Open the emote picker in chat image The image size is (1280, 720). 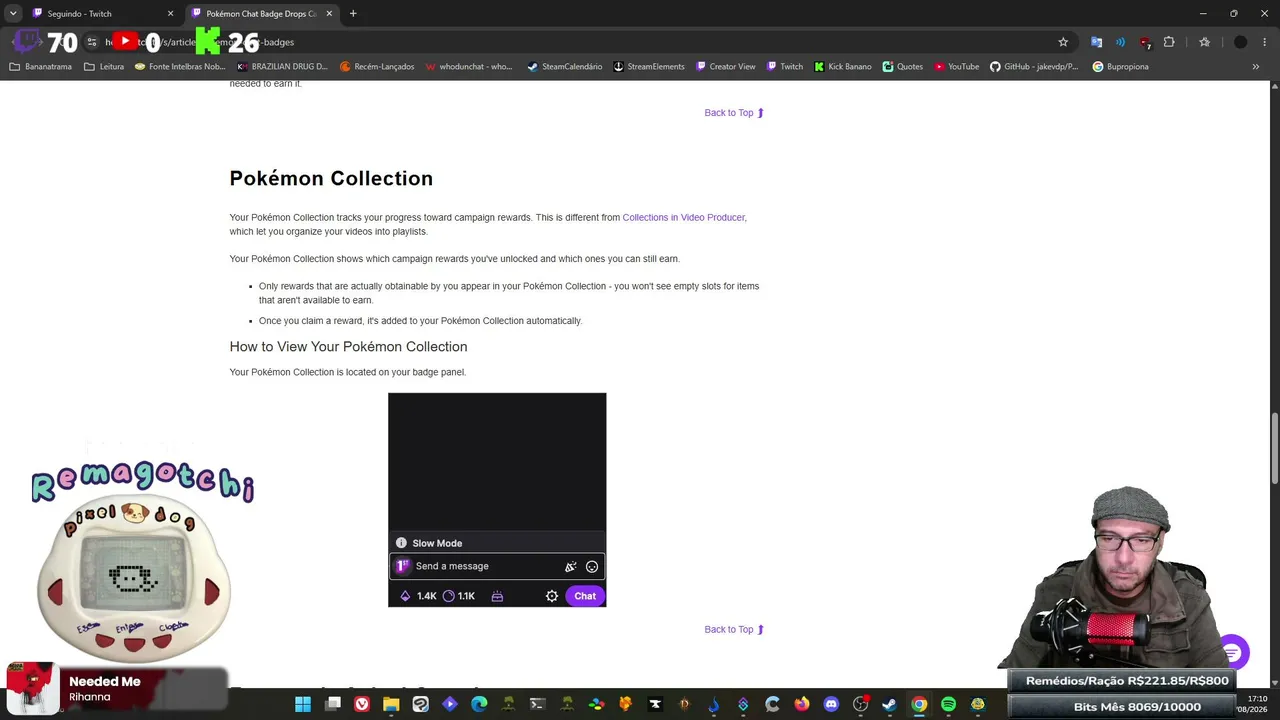tap(592, 566)
